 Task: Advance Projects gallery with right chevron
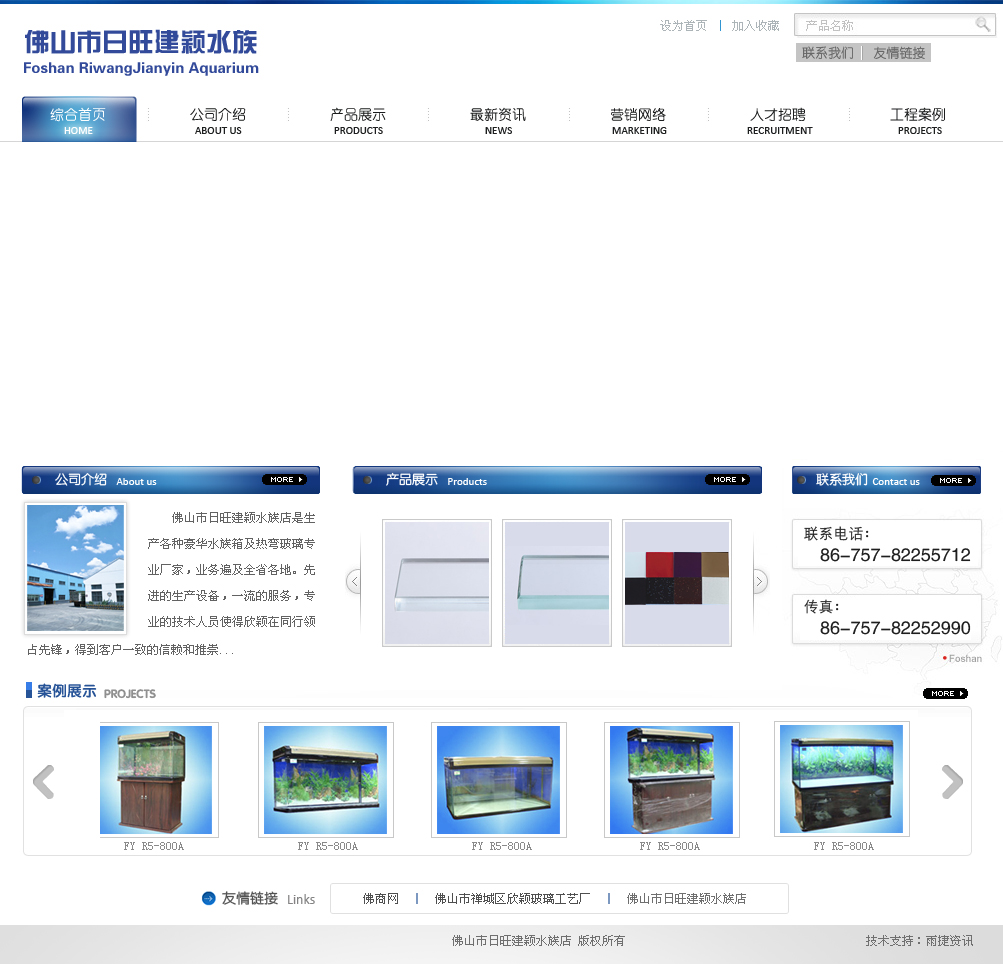coord(952,782)
